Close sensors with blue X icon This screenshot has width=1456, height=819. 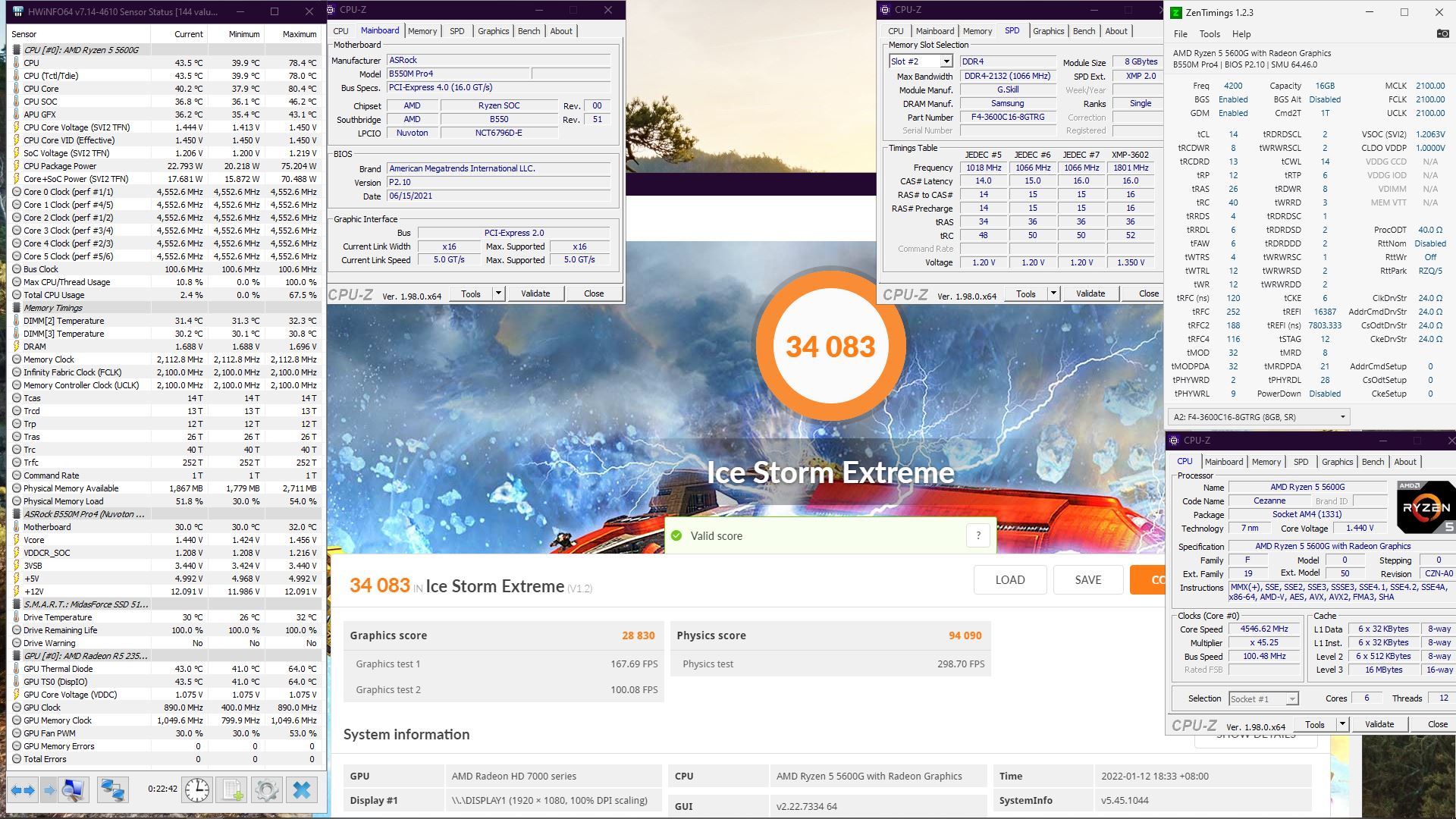pos(302,790)
